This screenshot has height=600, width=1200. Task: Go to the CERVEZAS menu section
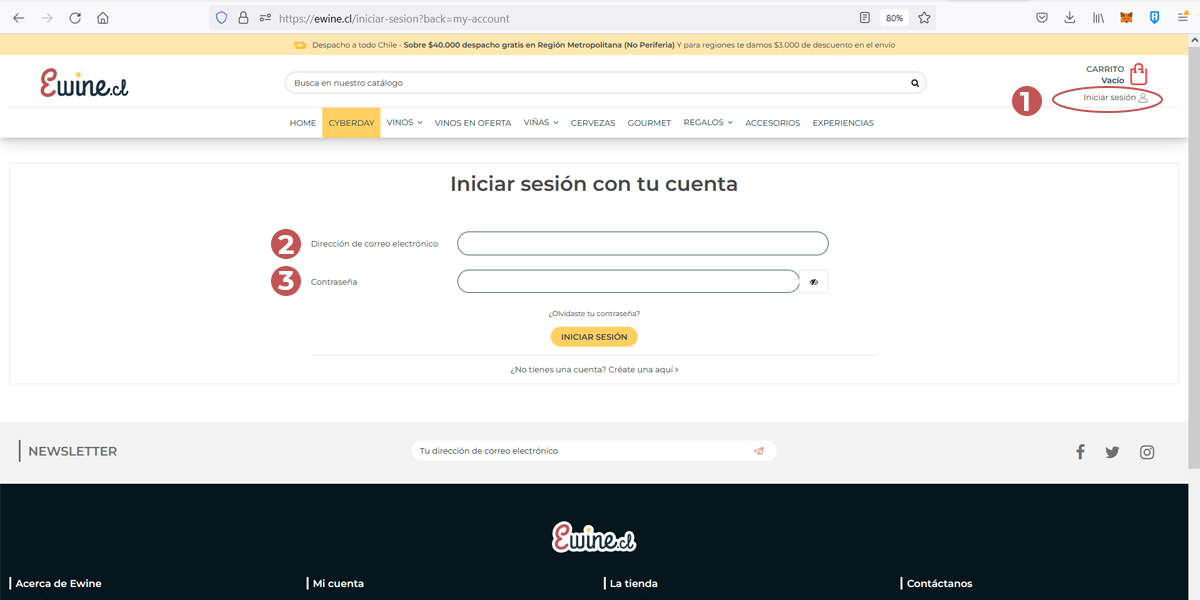[x=593, y=123]
